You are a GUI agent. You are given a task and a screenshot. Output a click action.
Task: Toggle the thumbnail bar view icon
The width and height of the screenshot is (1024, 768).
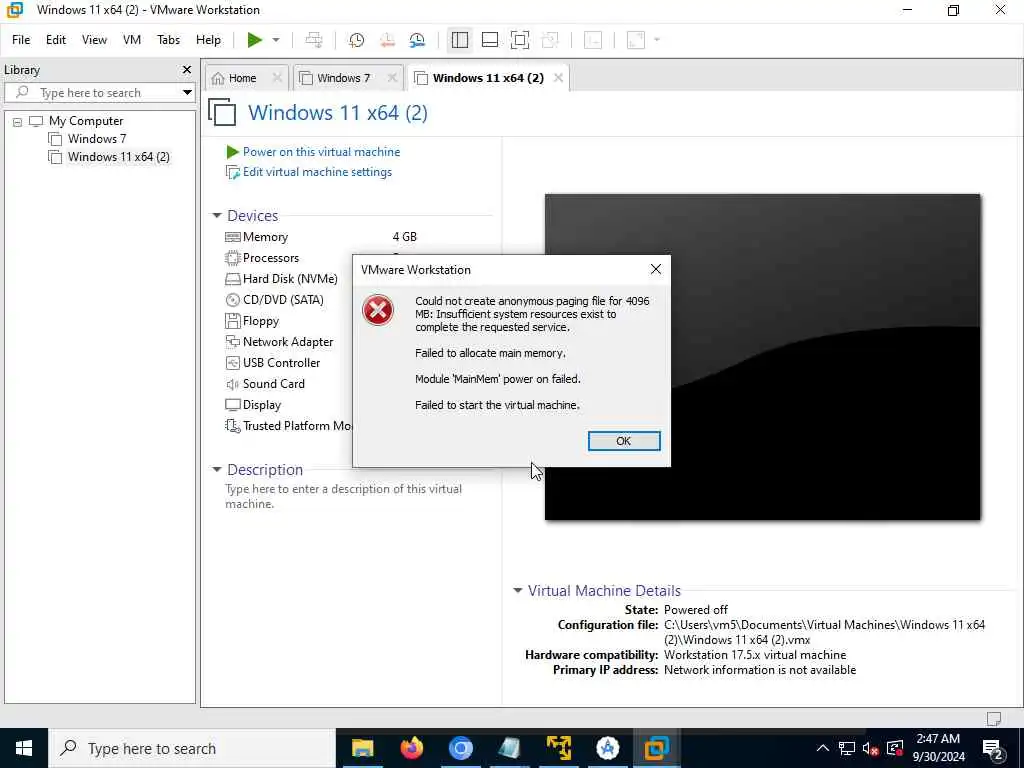pyautogui.click(x=490, y=40)
